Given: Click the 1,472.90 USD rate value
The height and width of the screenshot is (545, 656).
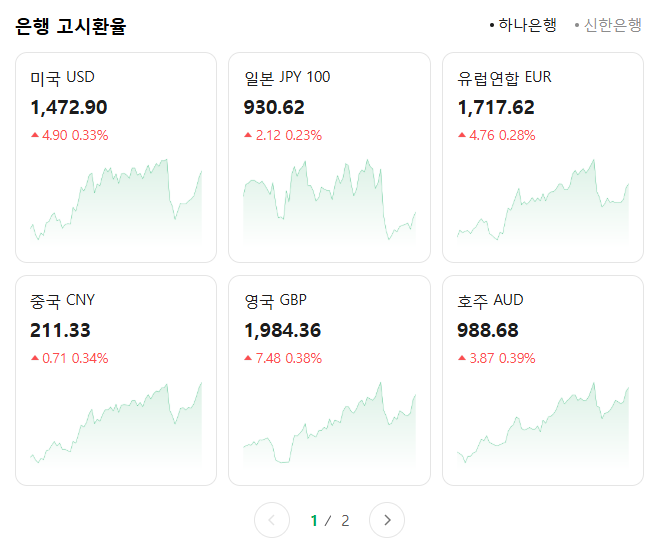Looking at the screenshot, I should point(69,108).
